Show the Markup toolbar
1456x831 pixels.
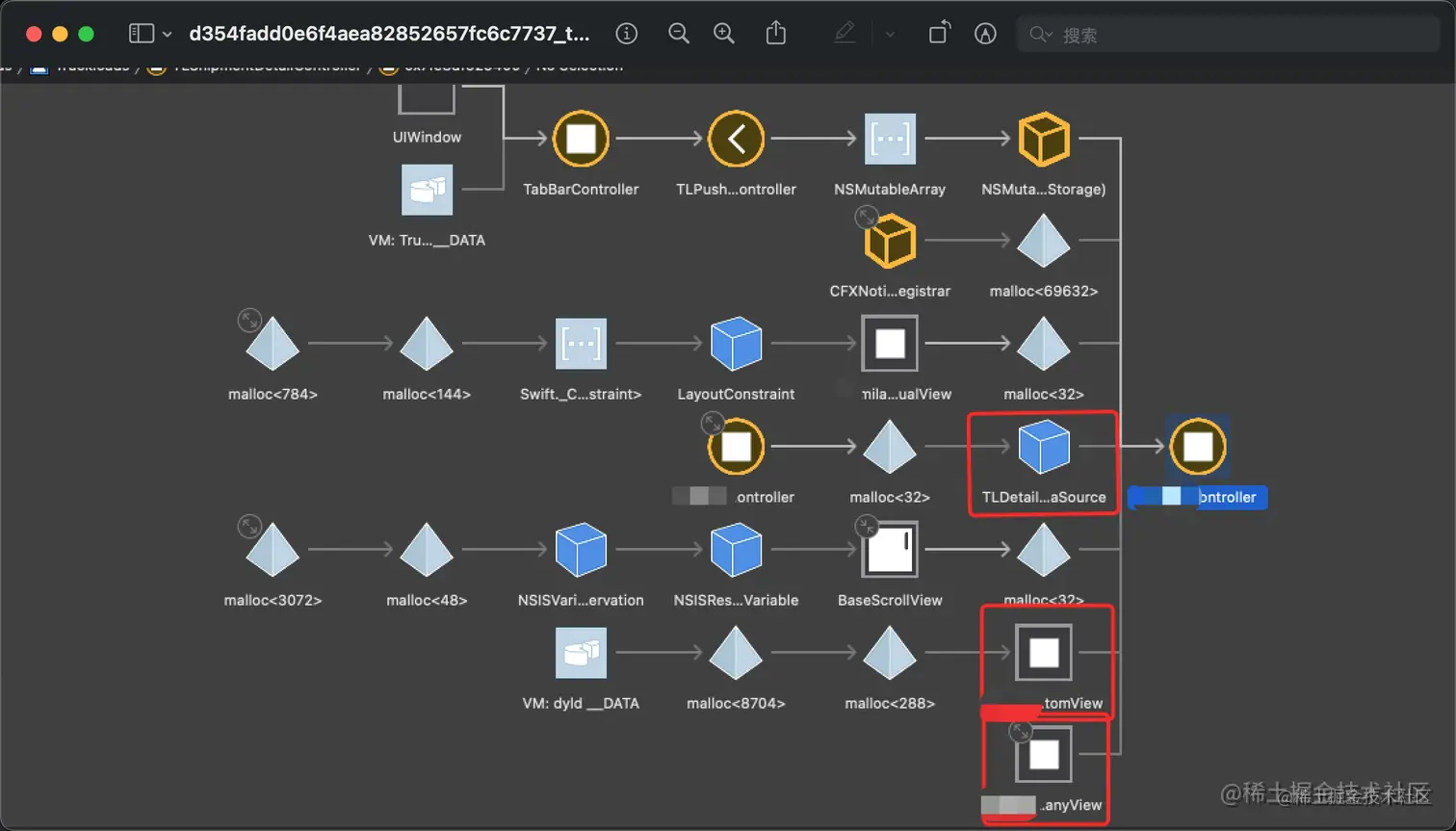pos(985,34)
